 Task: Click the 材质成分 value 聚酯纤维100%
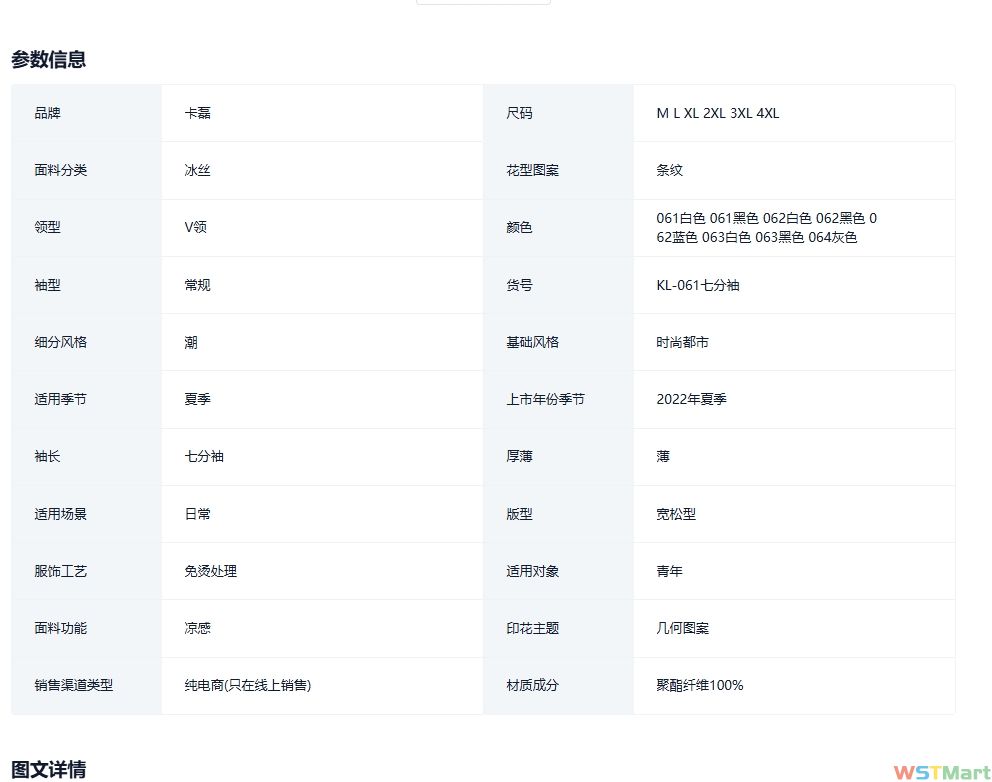coord(699,685)
